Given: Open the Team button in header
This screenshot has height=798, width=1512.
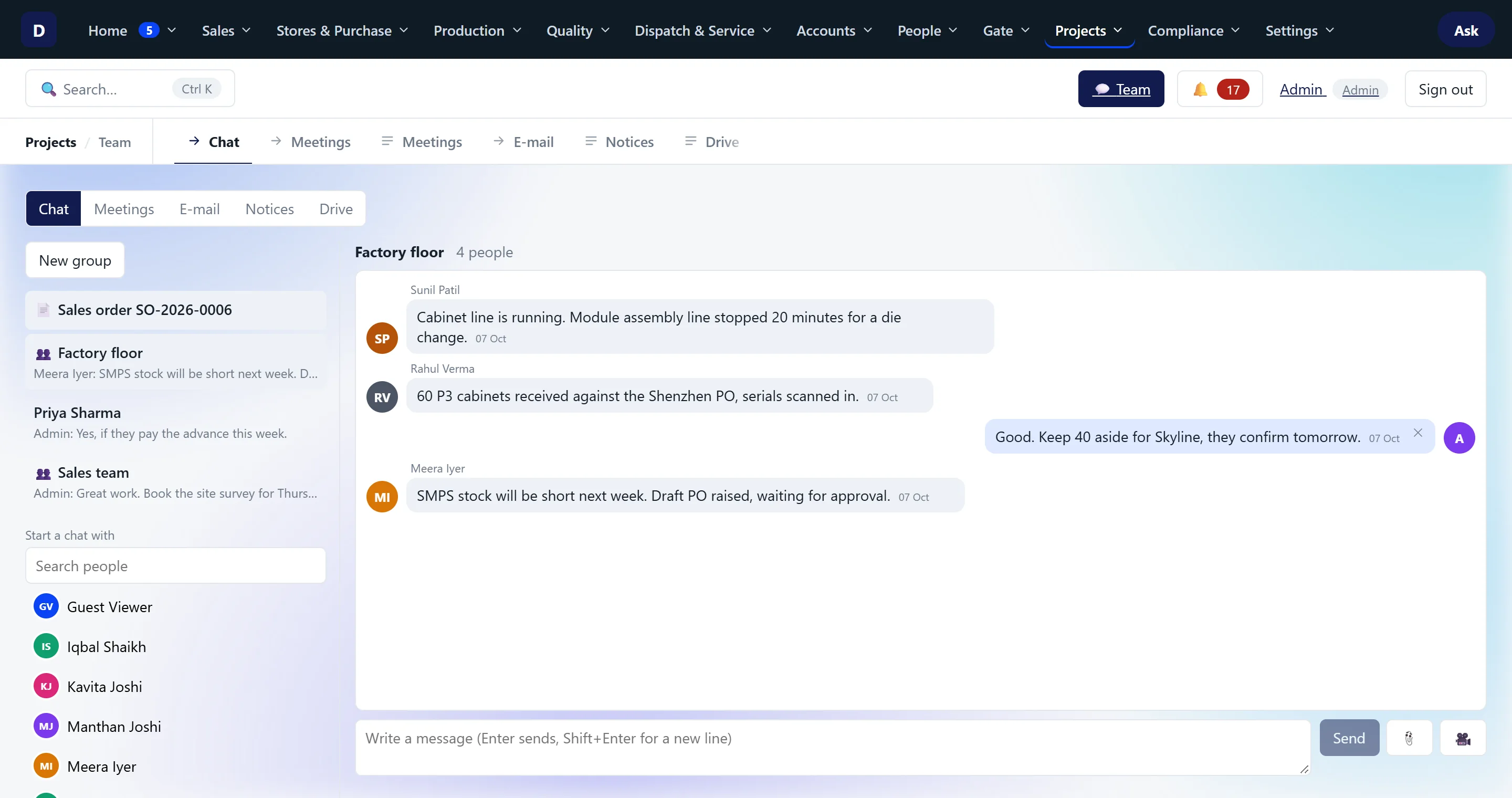Looking at the screenshot, I should (1121, 89).
